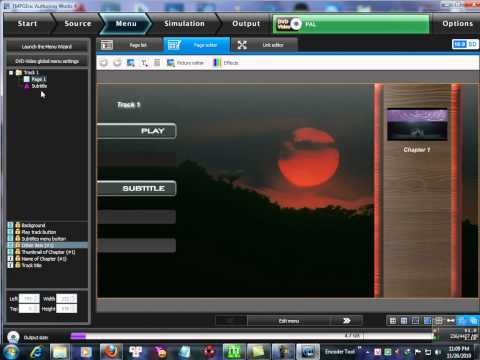480x360 pixels.
Task: Open the Options menu
Action: [x=457, y=24]
